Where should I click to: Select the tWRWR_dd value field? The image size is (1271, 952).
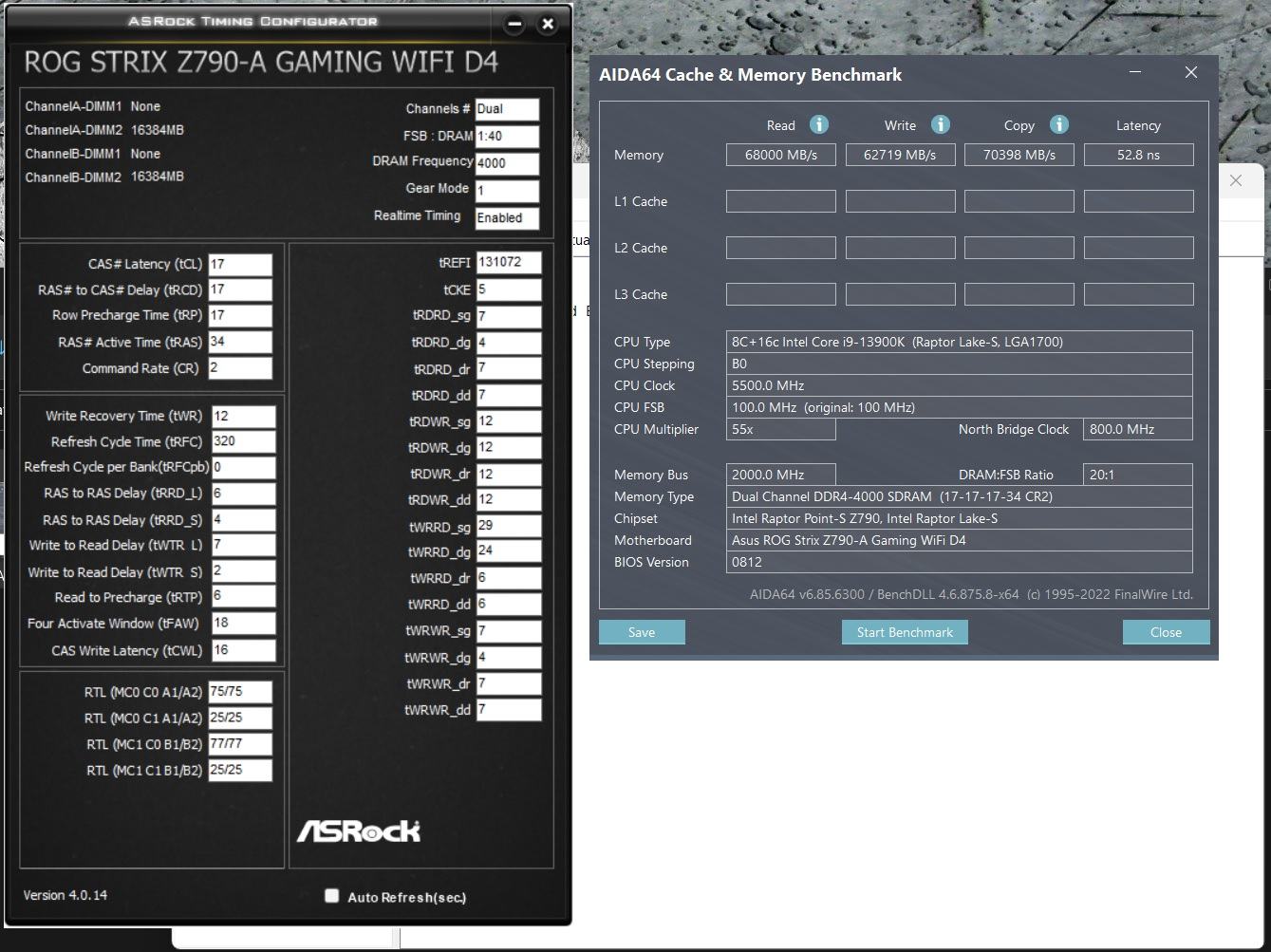[509, 709]
